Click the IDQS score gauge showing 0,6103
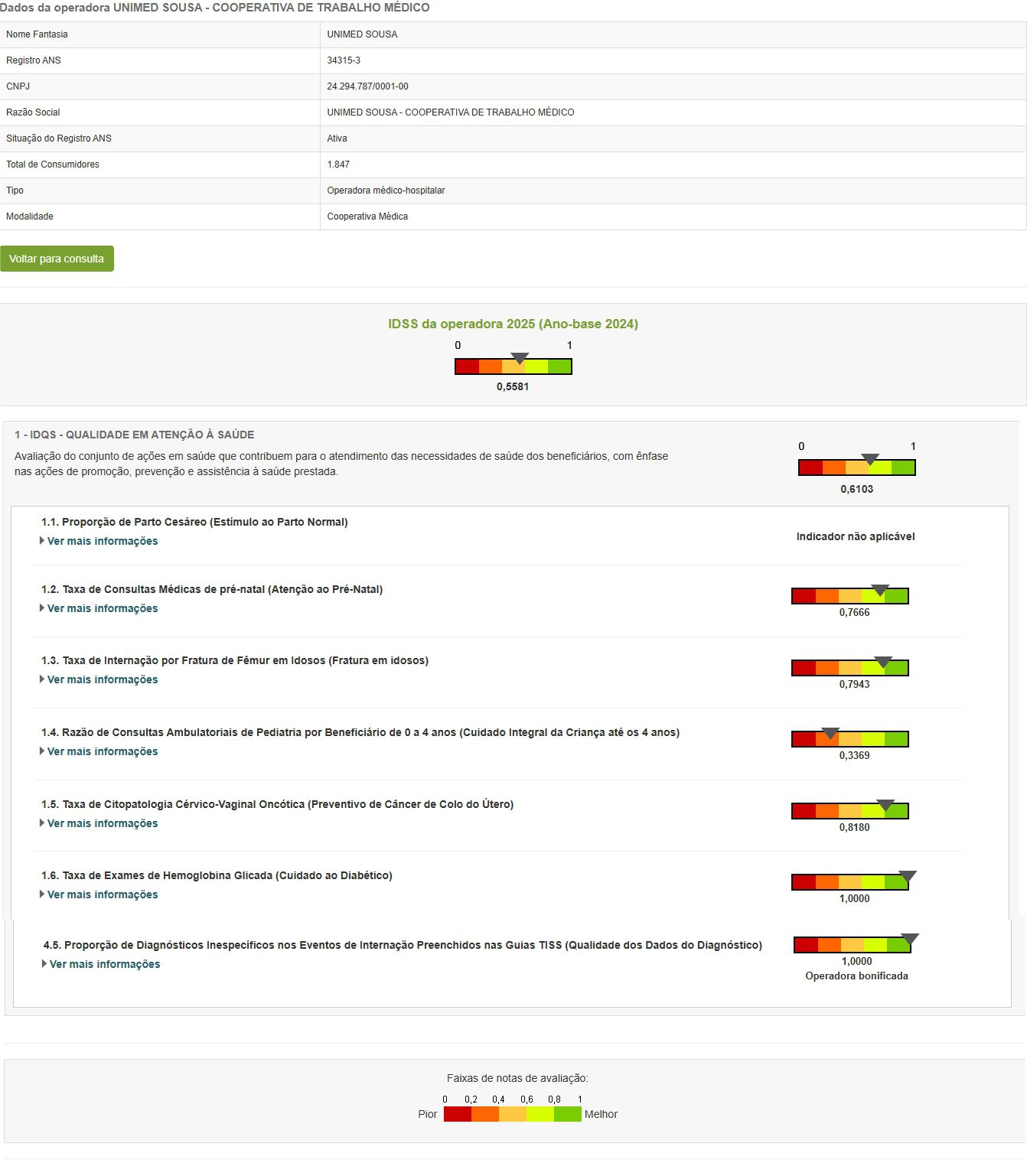Image resolution: width=1027 pixels, height=1176 pixels. tap(856, 467)
